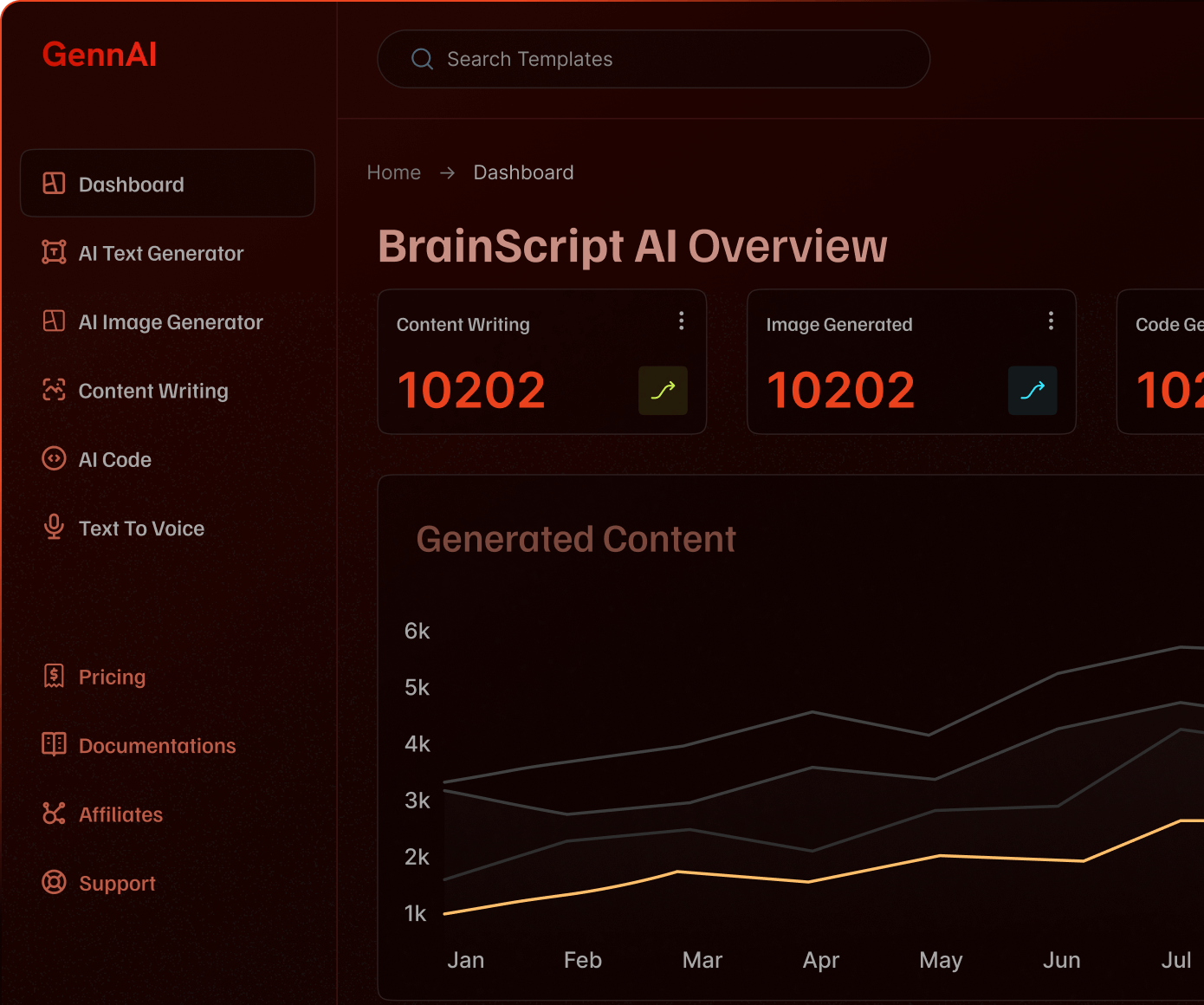This screenshot has height=1005, width=1204.
Task: Click the AI Image Generator sidebar icon
Action: (x=54, y=321)
